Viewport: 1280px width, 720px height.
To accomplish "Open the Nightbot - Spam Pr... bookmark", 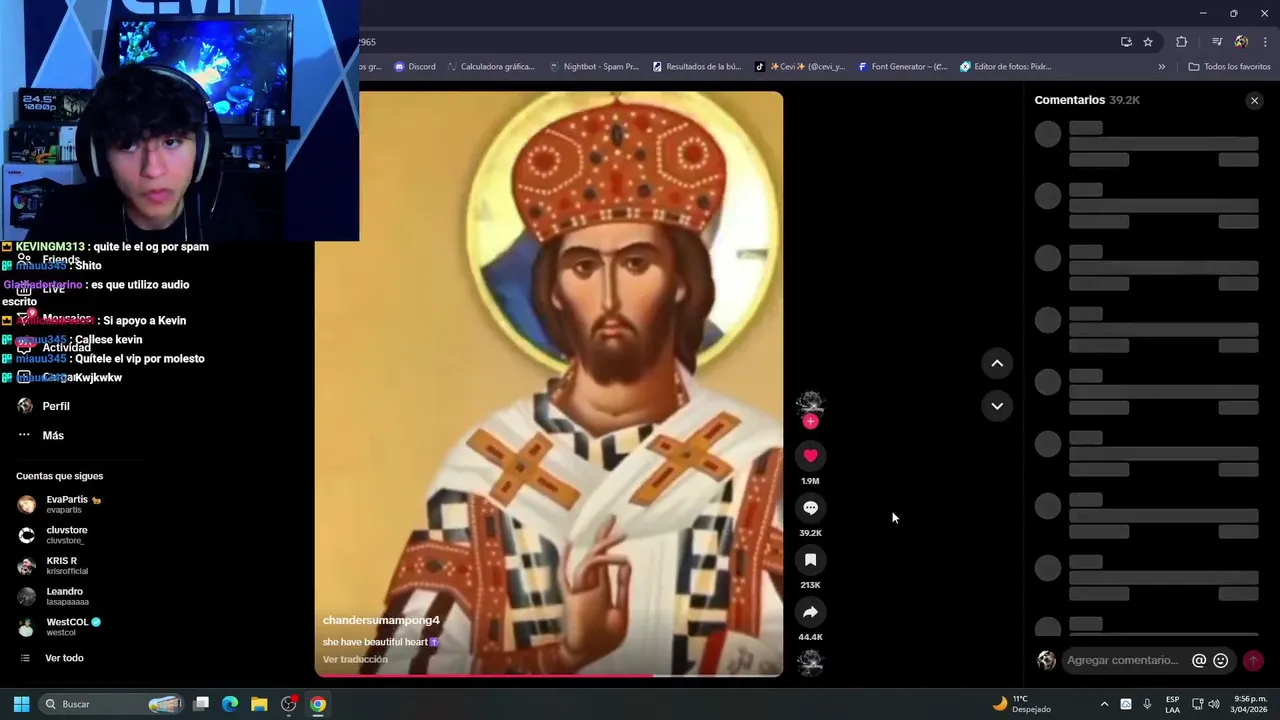I will pyautogui.click(x=594, y=67).
